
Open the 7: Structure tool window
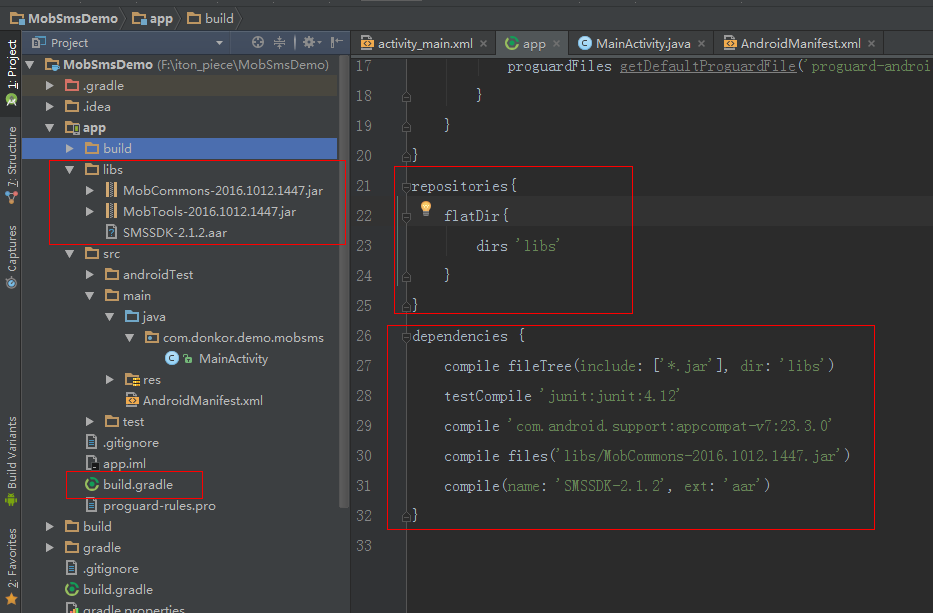click(11, 165)
